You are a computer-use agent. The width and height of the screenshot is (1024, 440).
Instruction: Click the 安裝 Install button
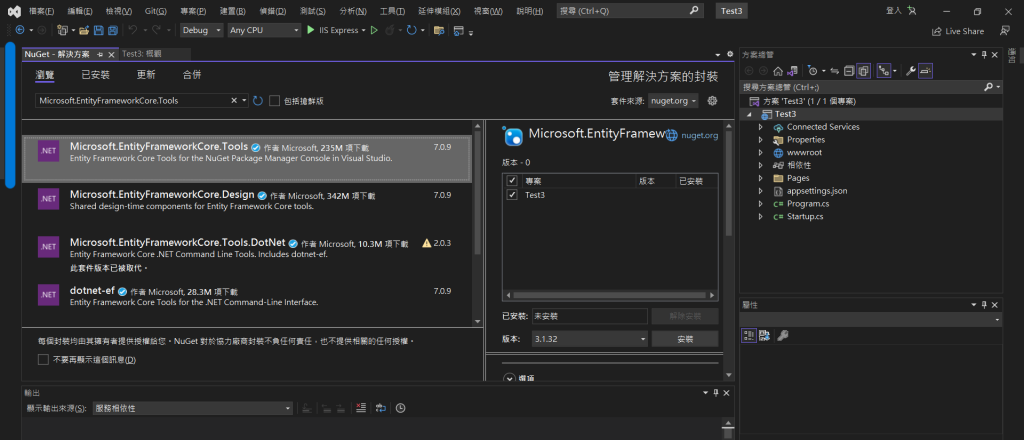tap(685, 339)
